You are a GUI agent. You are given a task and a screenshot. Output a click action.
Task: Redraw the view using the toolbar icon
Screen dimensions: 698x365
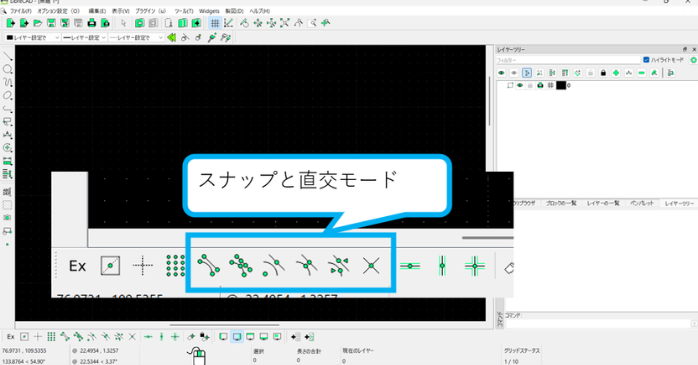pos(244,23)
